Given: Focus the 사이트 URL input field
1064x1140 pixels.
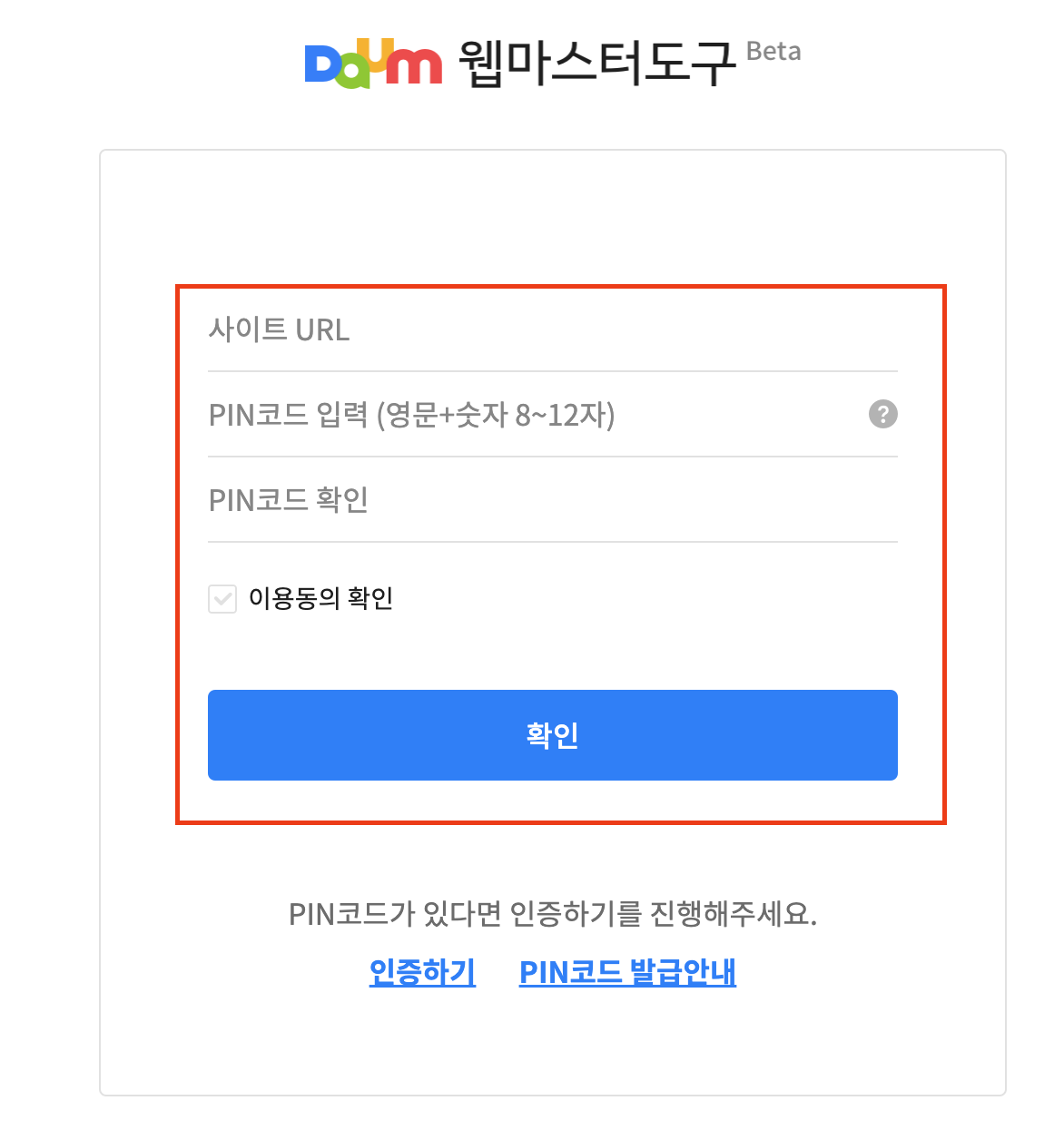Looking at the screenshot, I should [552, 329].
